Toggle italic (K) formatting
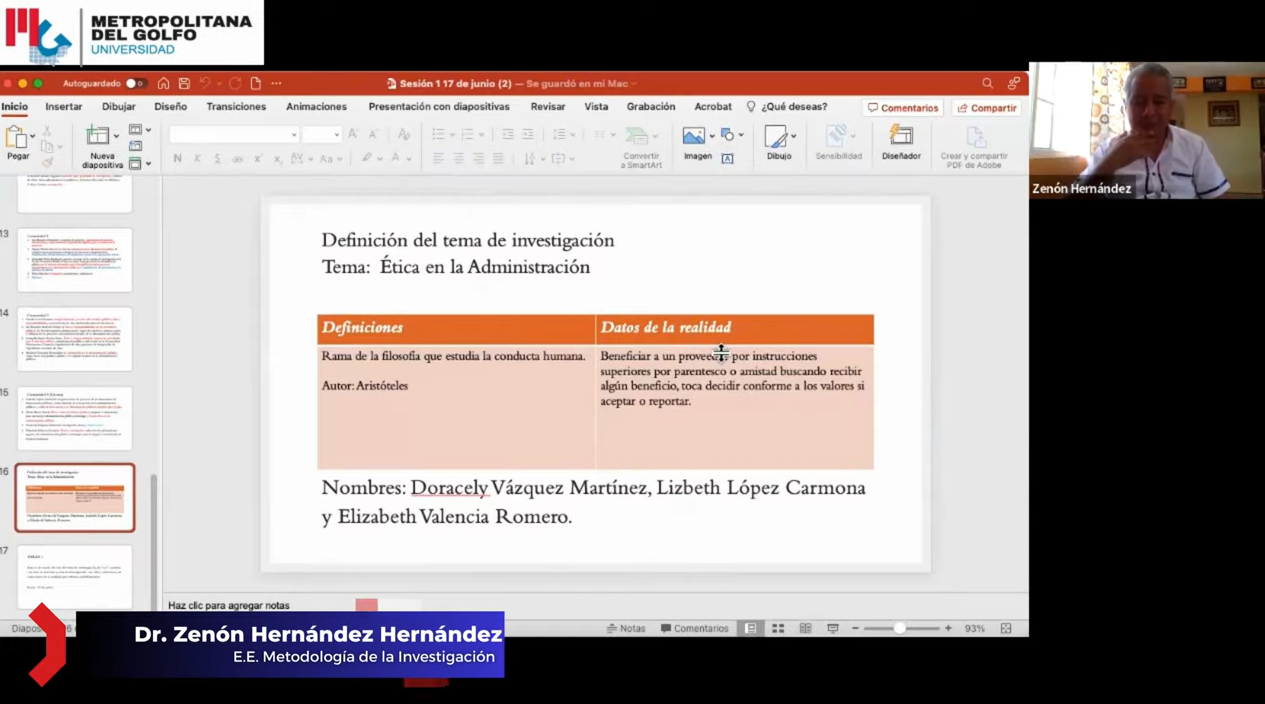 coord(197,159)
